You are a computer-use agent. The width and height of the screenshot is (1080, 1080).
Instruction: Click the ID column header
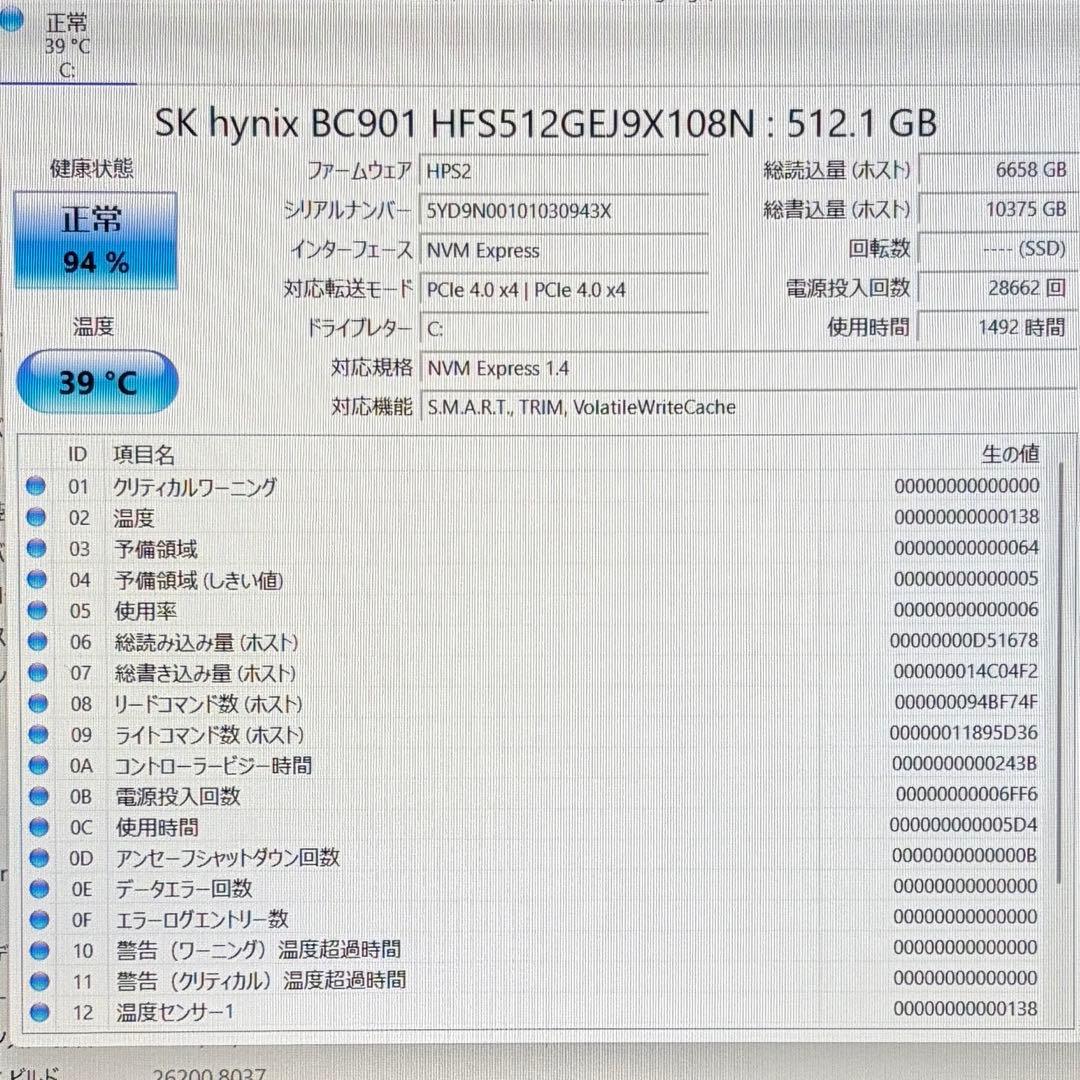point(77,455)
